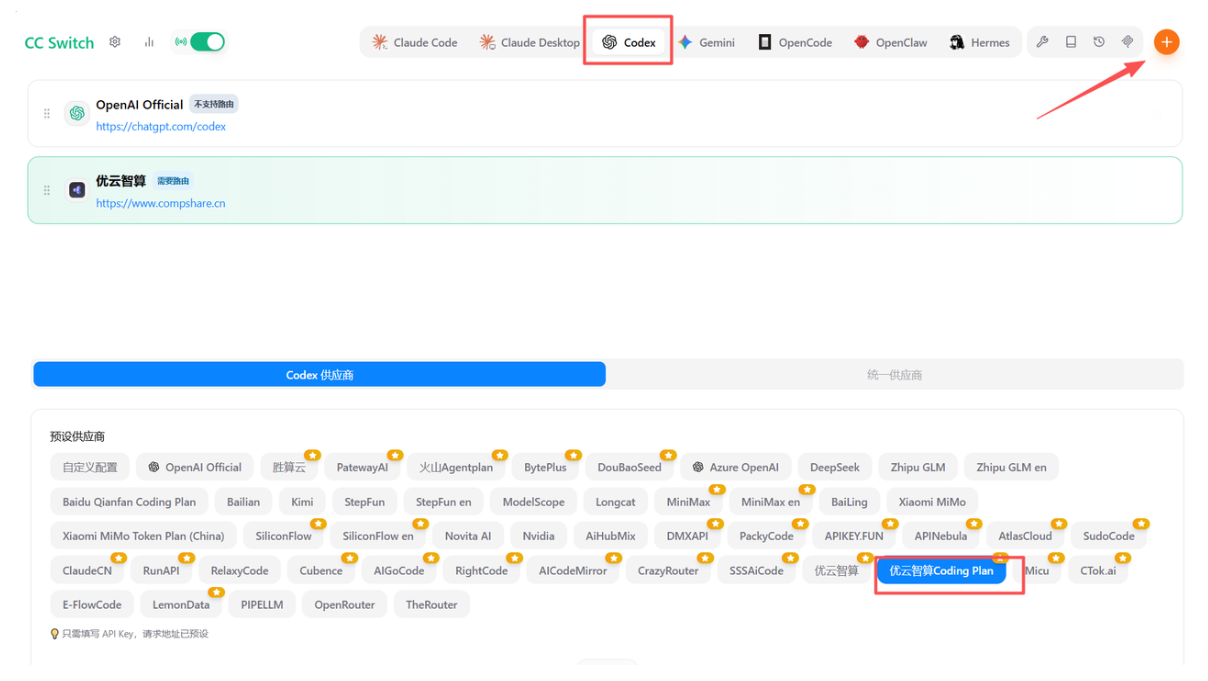Select the 统一供应商 tab
The image size is (1208, 681).
coord(894,374)
